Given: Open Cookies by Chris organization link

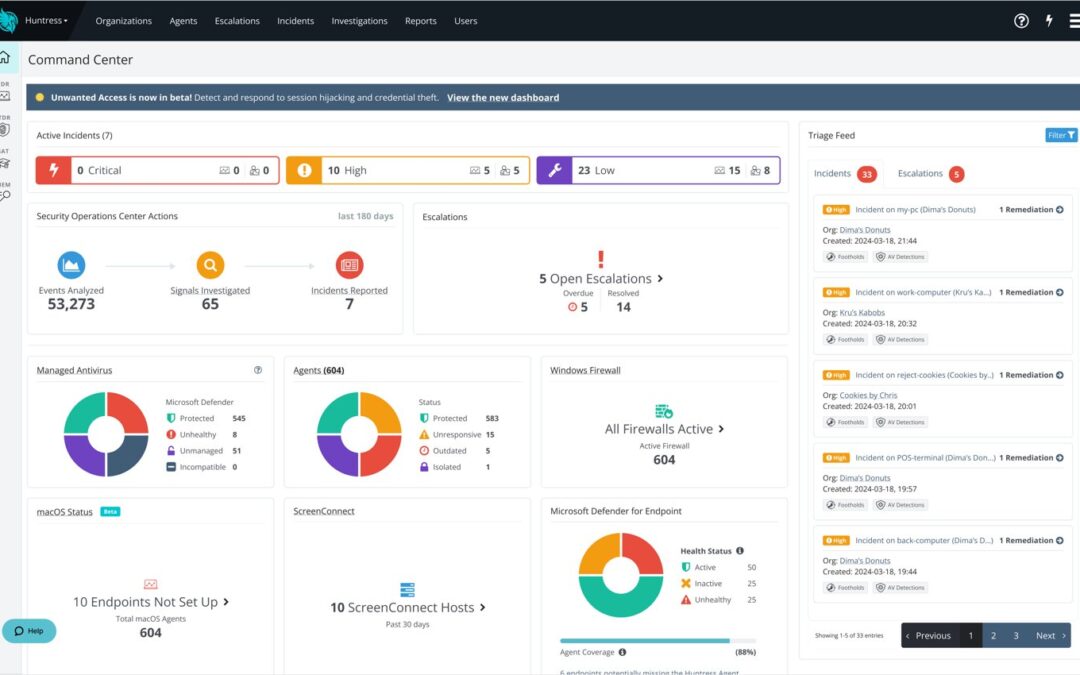Looking at the screenshot, I should pos(868,395).
